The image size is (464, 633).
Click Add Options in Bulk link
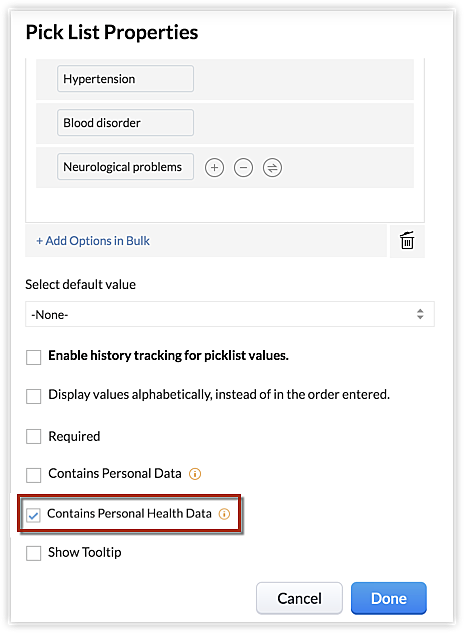(93, 241)
